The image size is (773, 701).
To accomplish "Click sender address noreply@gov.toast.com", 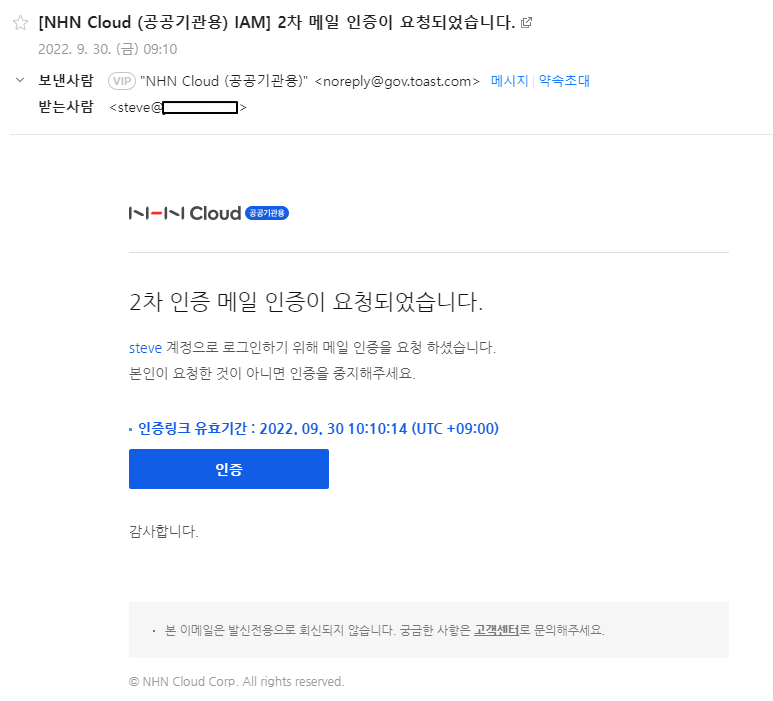I will (397, 81).
